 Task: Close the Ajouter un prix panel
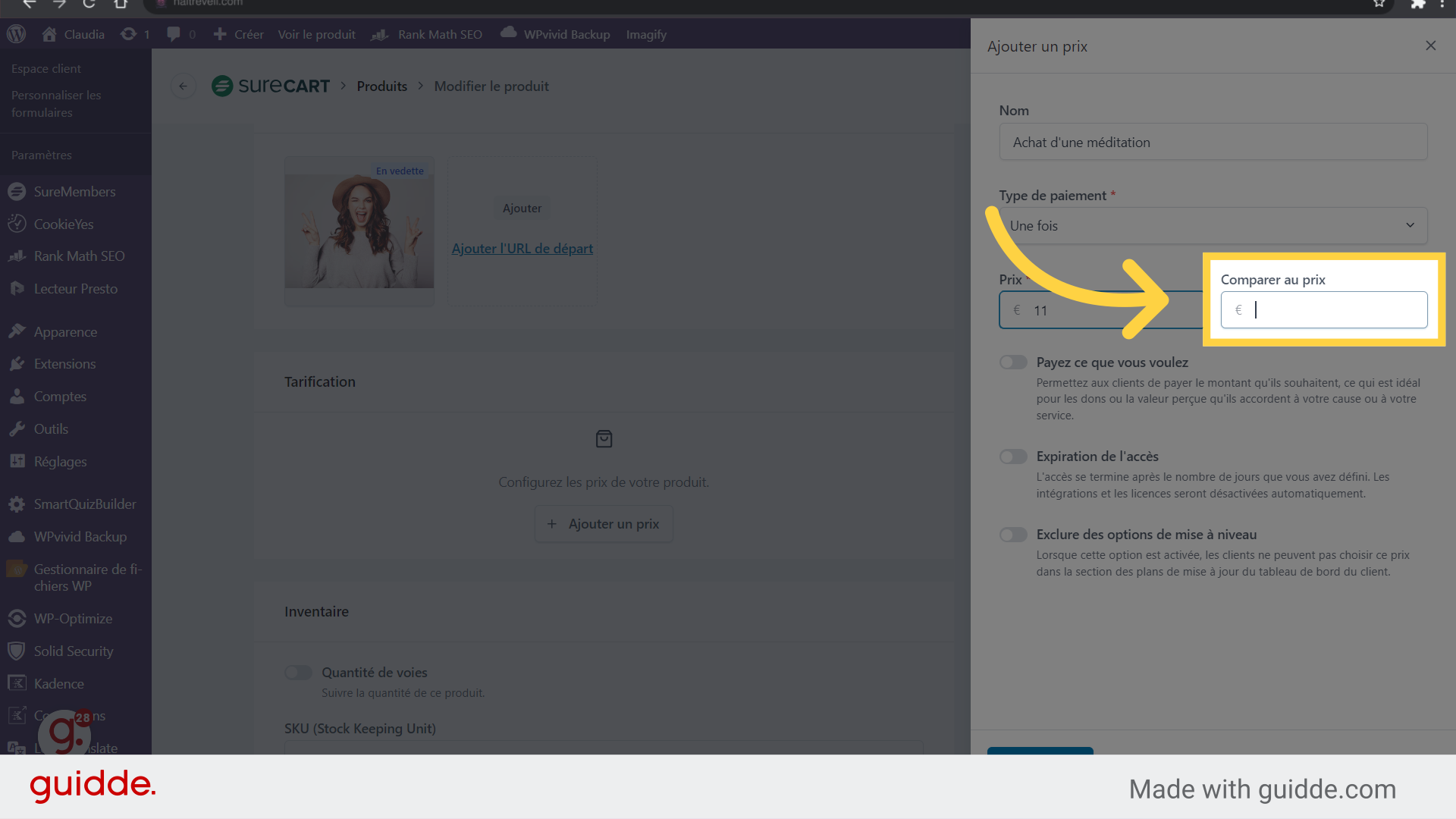pos(1430,45)
